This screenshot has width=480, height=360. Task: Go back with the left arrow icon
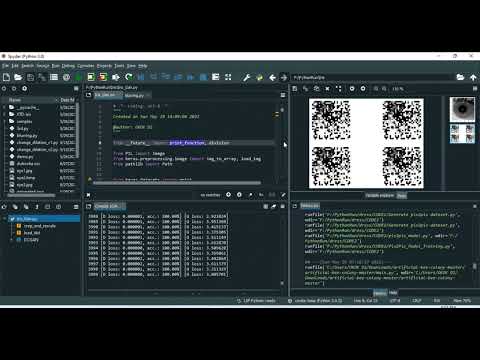pyautogui.click(x=272, y=78)
